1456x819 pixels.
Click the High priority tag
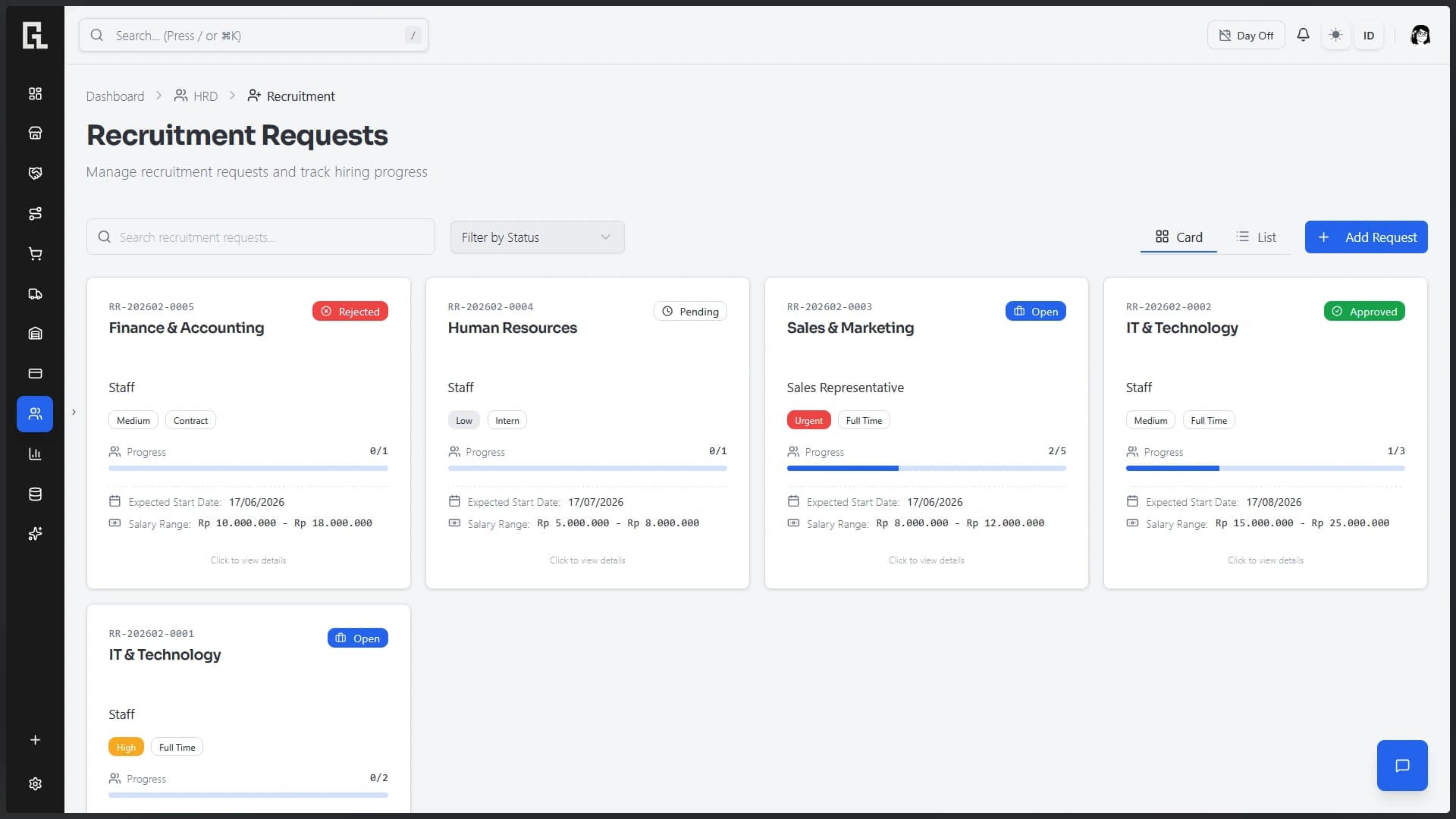pos(126,748)
